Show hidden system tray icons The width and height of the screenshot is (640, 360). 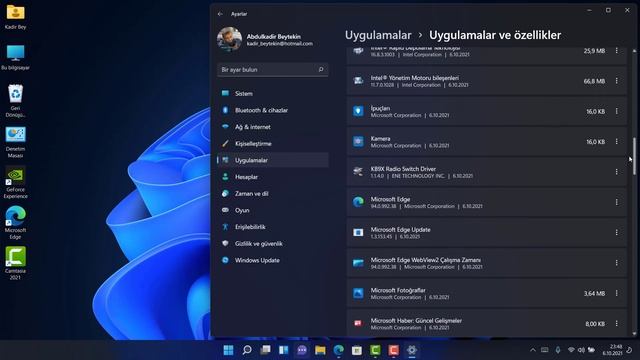(533, 350)
